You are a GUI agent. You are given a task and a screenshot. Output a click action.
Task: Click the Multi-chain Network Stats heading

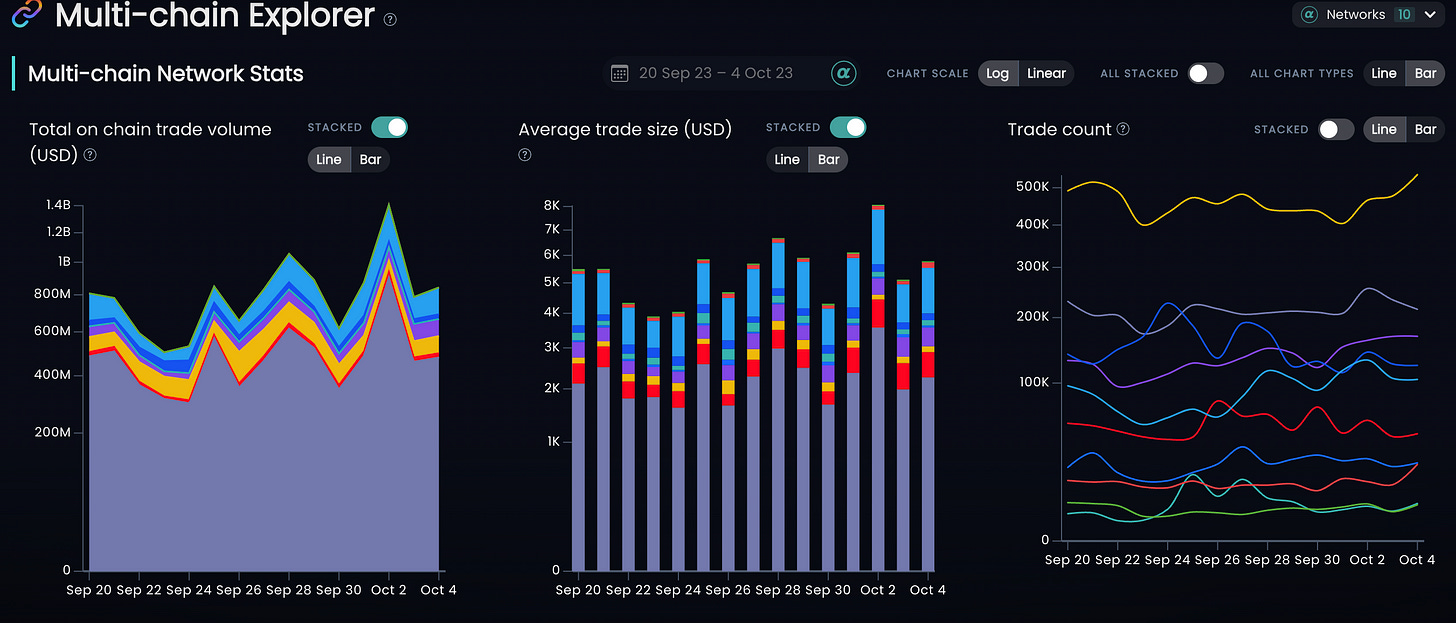(x=166, y=73)
